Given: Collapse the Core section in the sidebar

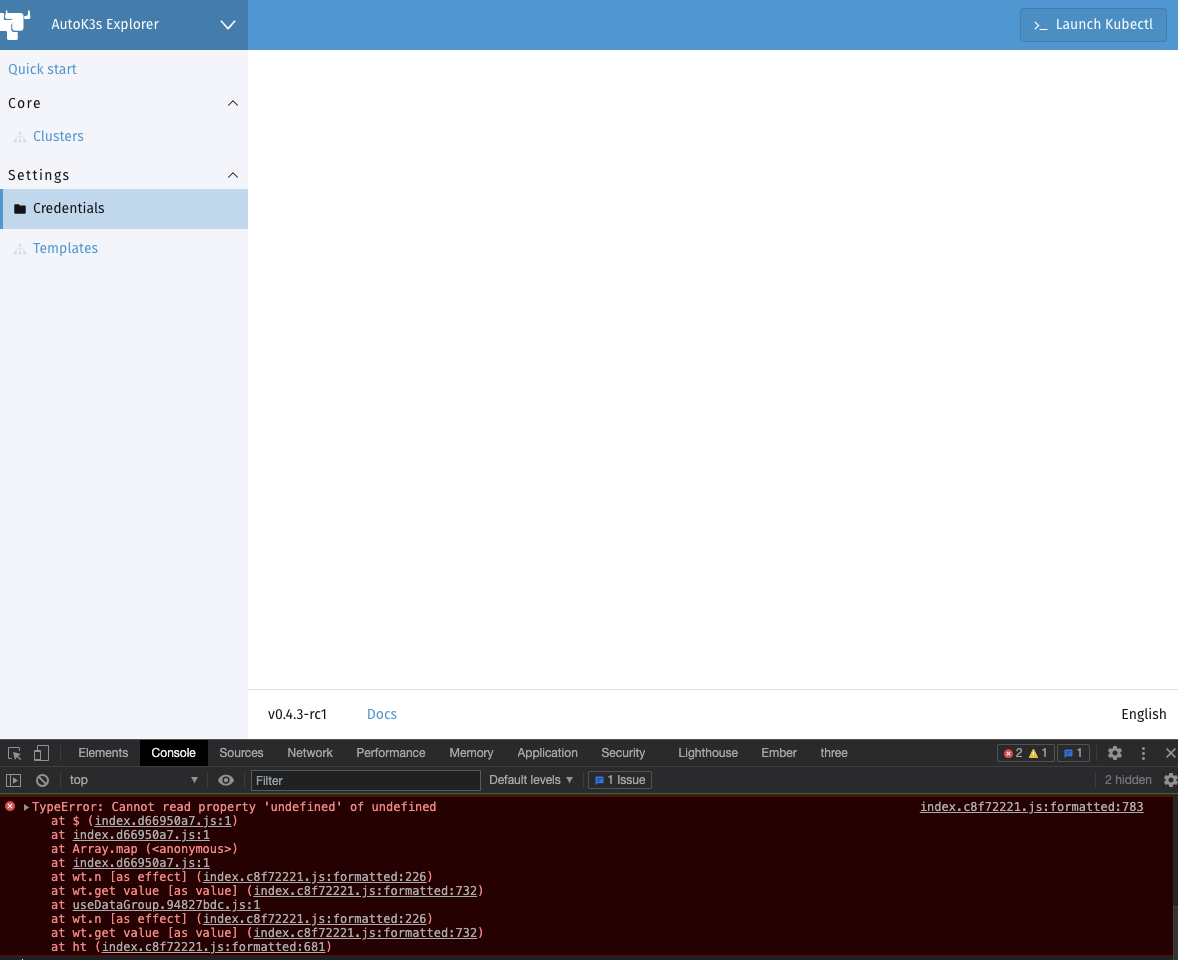Looking at the screenshot, I should click(x=233, y=103).
